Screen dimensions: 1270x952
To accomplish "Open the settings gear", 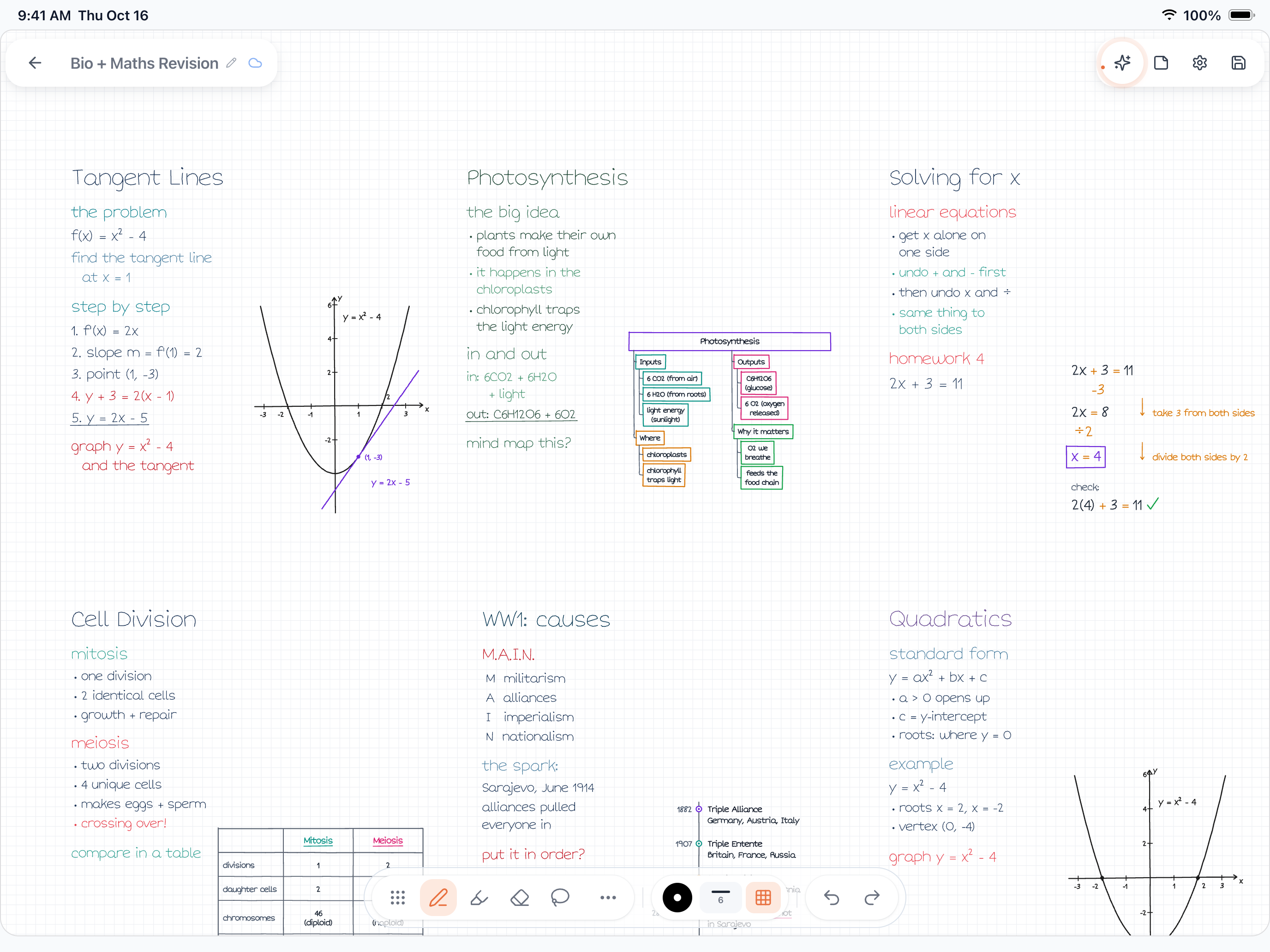I will click(1199, 63).
